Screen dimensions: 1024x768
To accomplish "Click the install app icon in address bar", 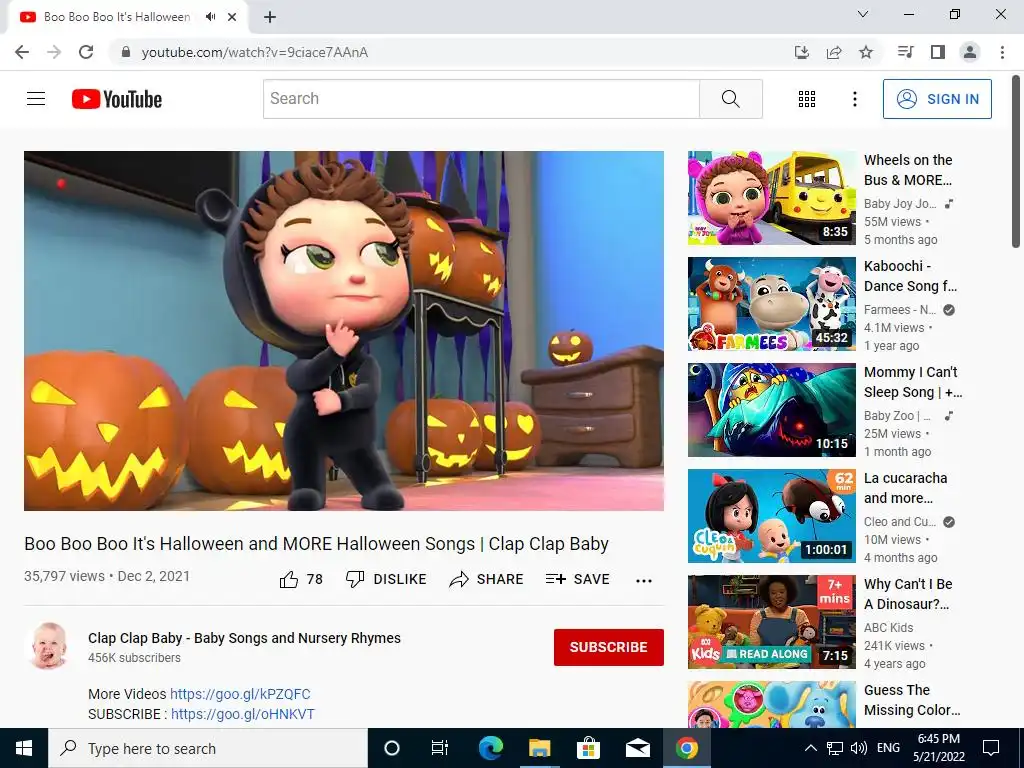I will 801,52.
